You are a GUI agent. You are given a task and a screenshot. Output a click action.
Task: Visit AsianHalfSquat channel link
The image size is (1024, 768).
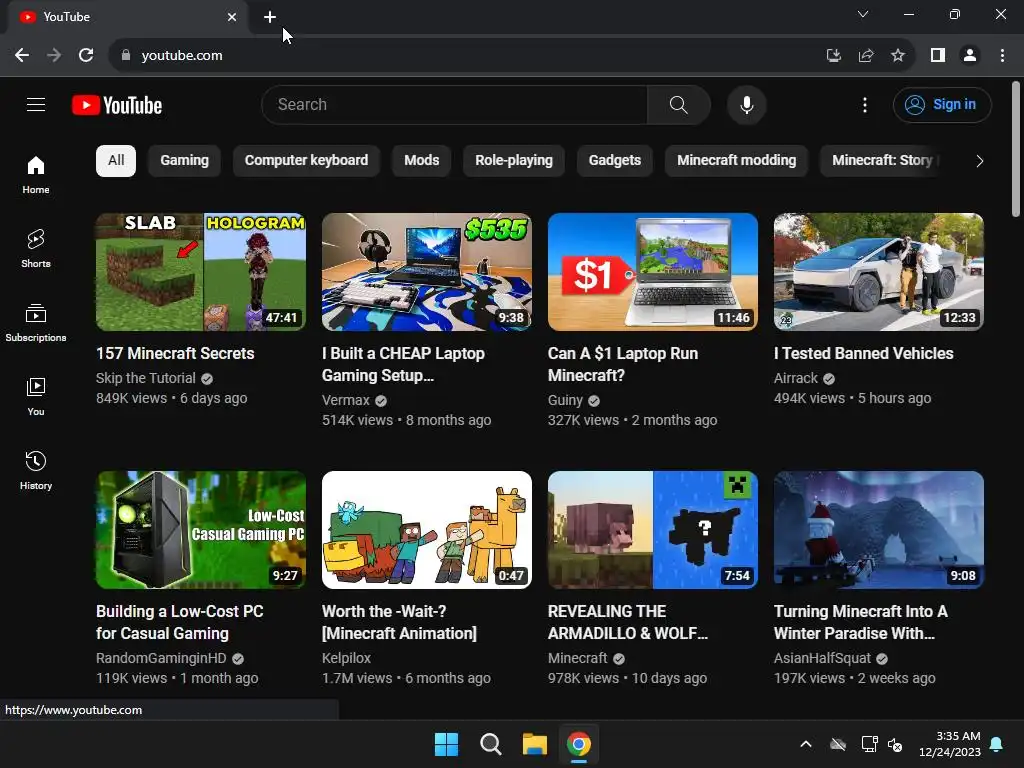point(822,658)
